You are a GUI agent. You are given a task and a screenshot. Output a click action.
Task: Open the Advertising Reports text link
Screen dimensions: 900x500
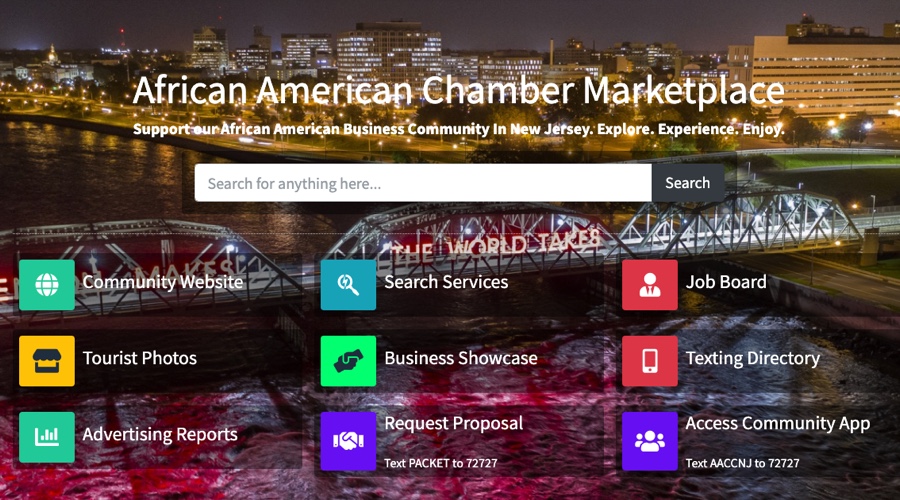(x=160, y=435)
